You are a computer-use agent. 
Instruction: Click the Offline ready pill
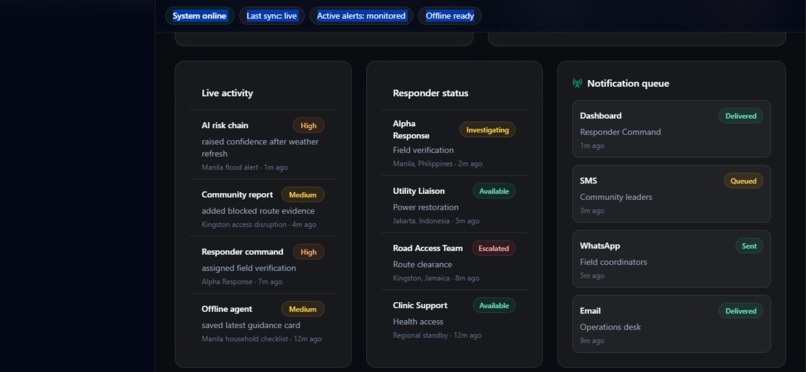click(x=450, y=16)
